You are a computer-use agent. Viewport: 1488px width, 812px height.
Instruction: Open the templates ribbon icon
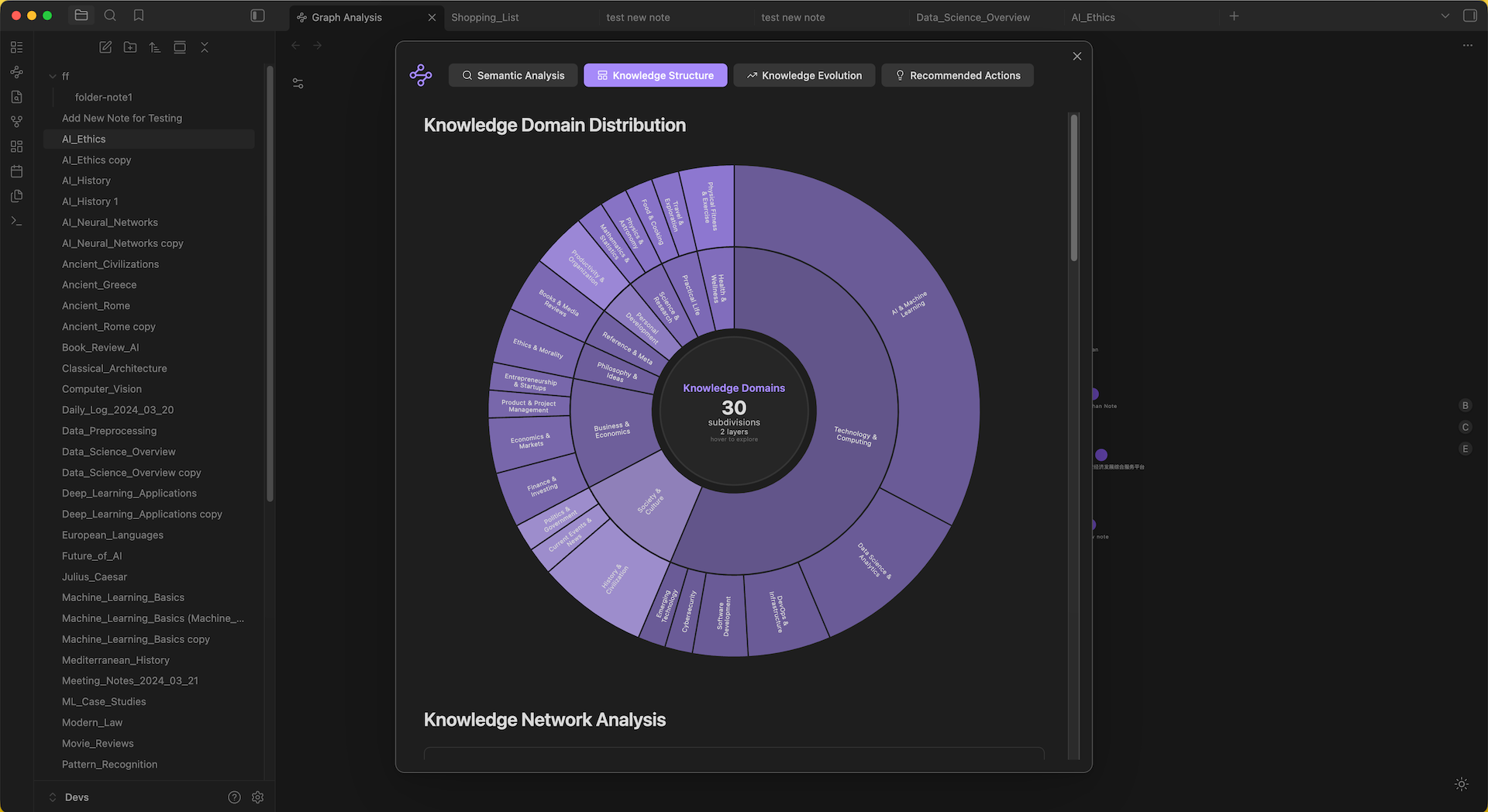[x=16, y=196]
